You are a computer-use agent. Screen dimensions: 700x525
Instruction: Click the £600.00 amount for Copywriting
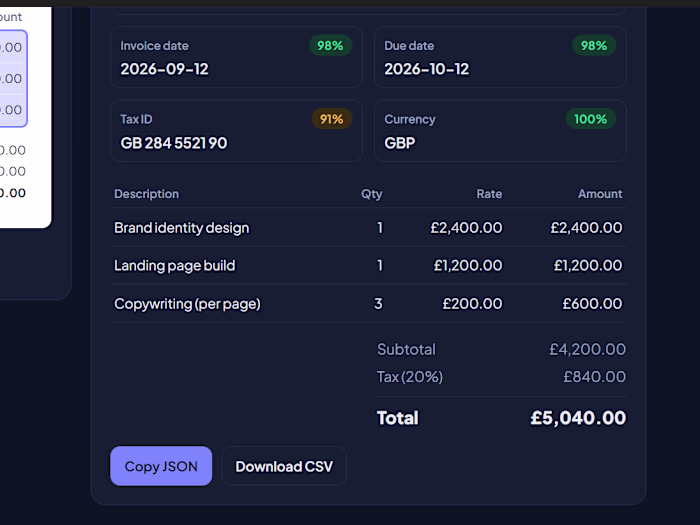(592, 304)
